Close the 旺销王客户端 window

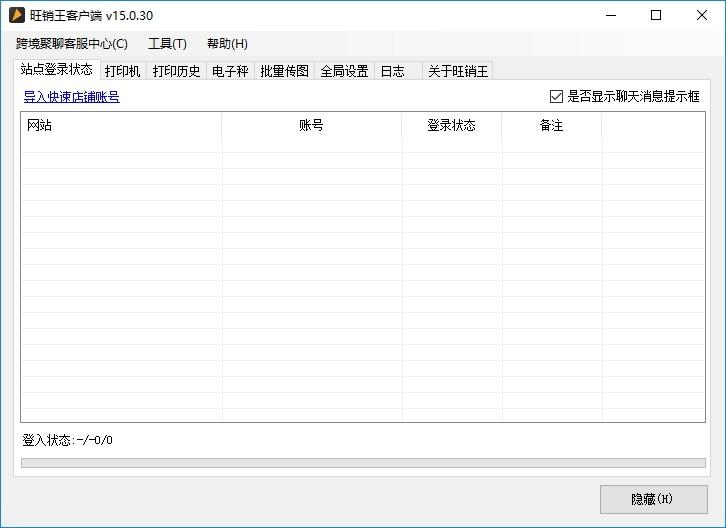701,15
